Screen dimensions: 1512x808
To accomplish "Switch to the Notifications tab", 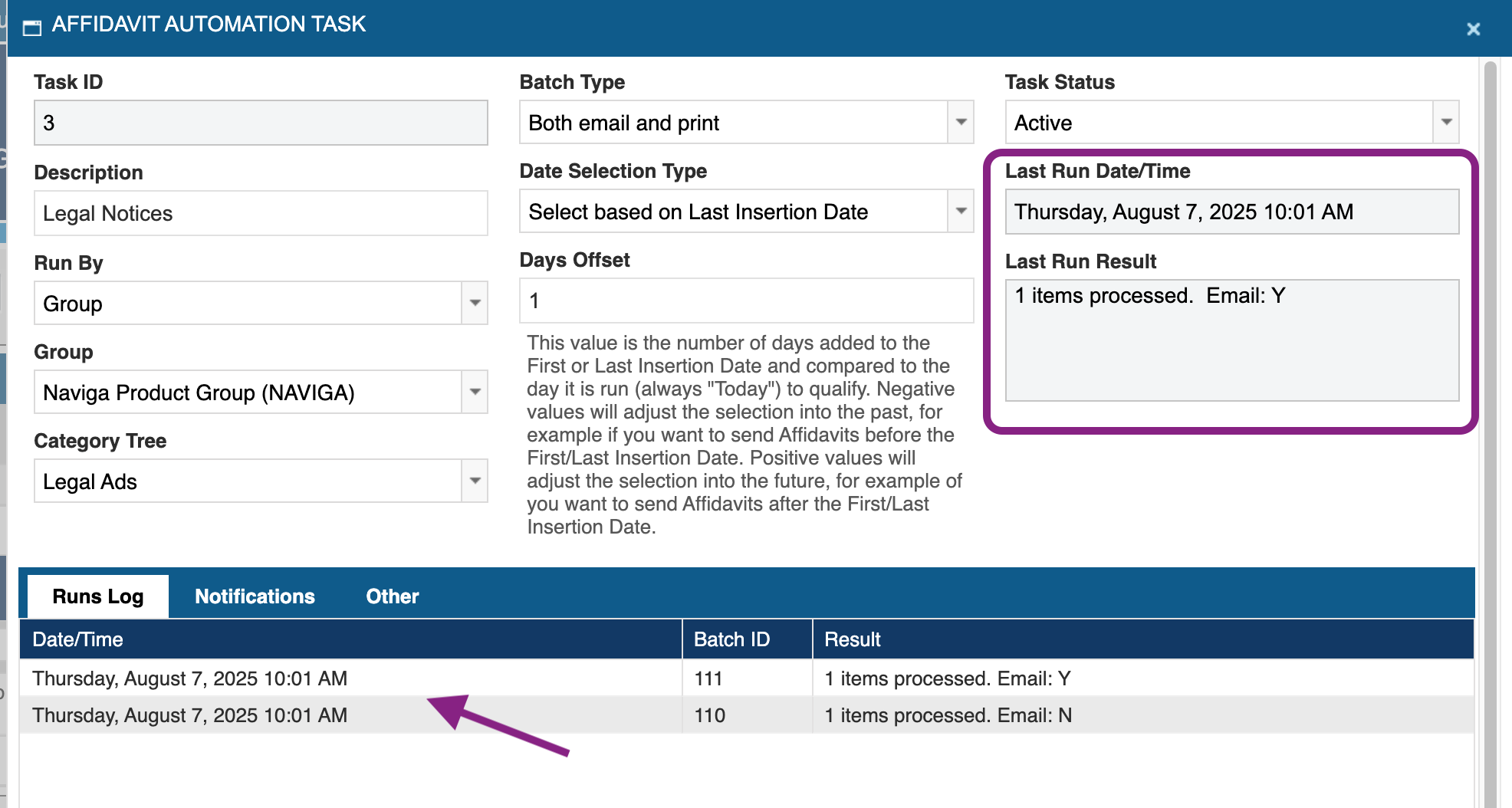I will point(255,596).
